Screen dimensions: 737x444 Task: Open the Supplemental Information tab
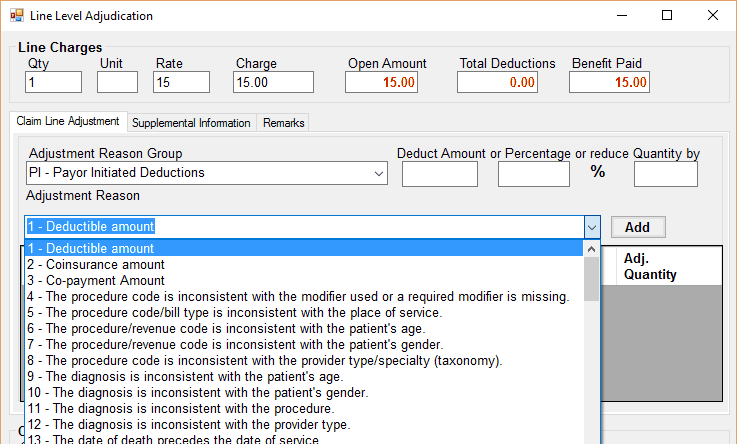[x=191, y=123]
